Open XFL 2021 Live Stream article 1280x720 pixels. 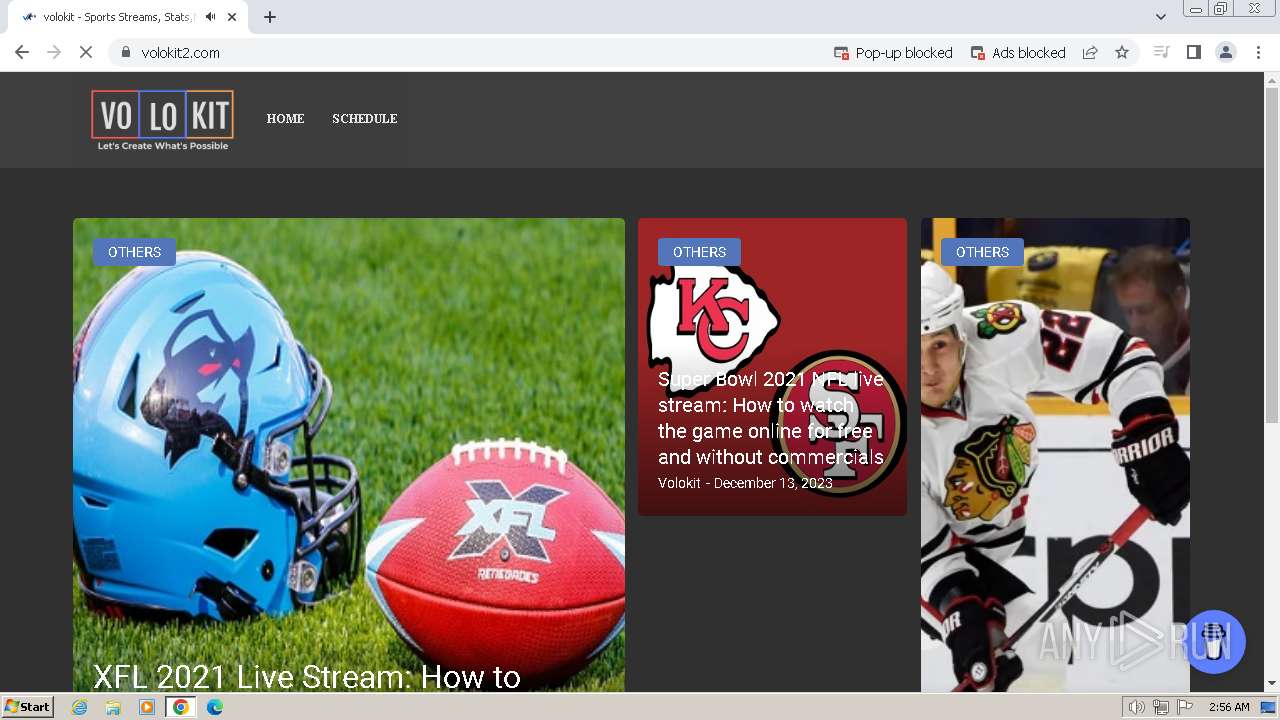(307, 677)
